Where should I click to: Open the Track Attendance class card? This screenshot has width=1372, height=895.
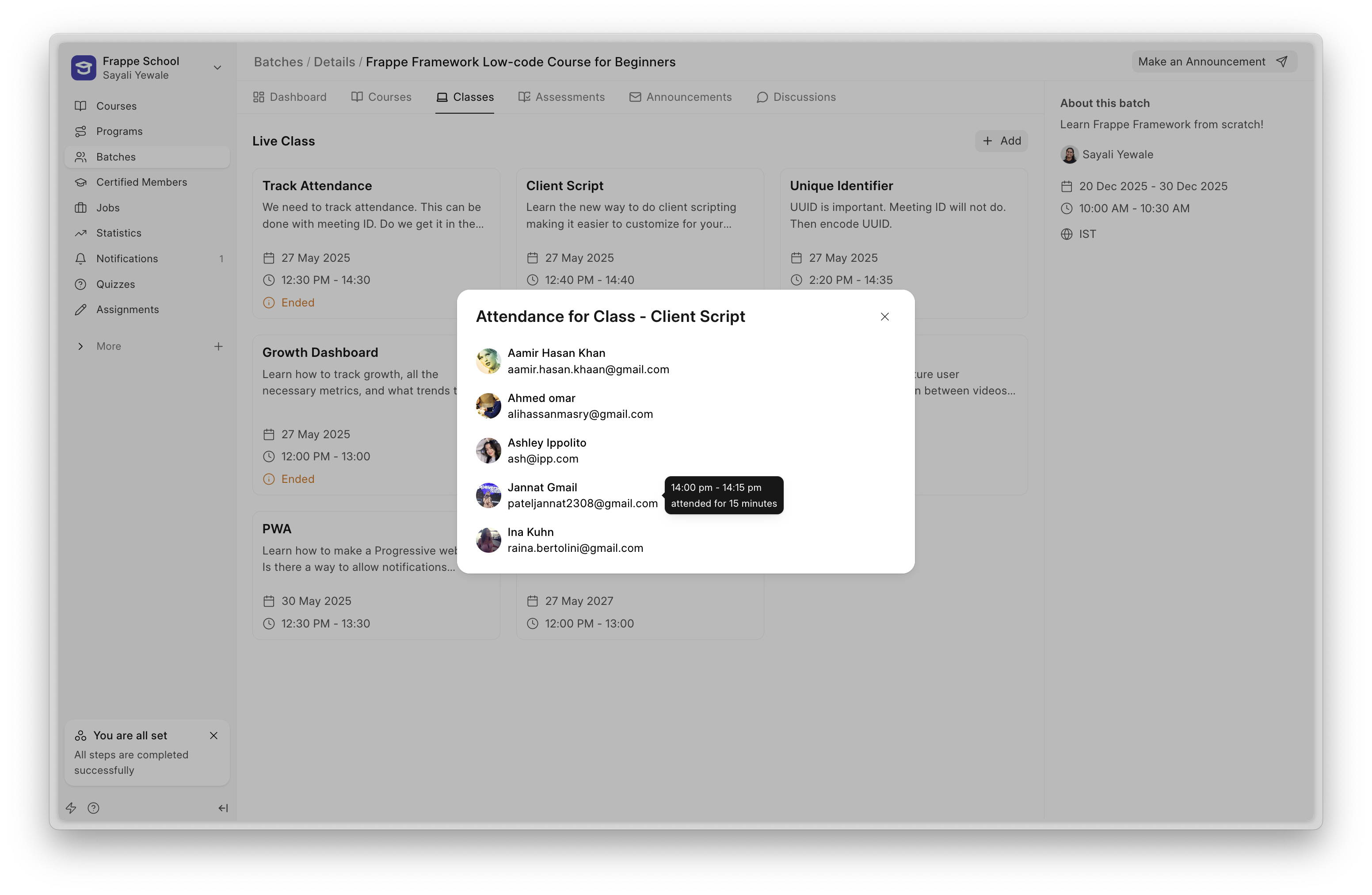(376, 243)
